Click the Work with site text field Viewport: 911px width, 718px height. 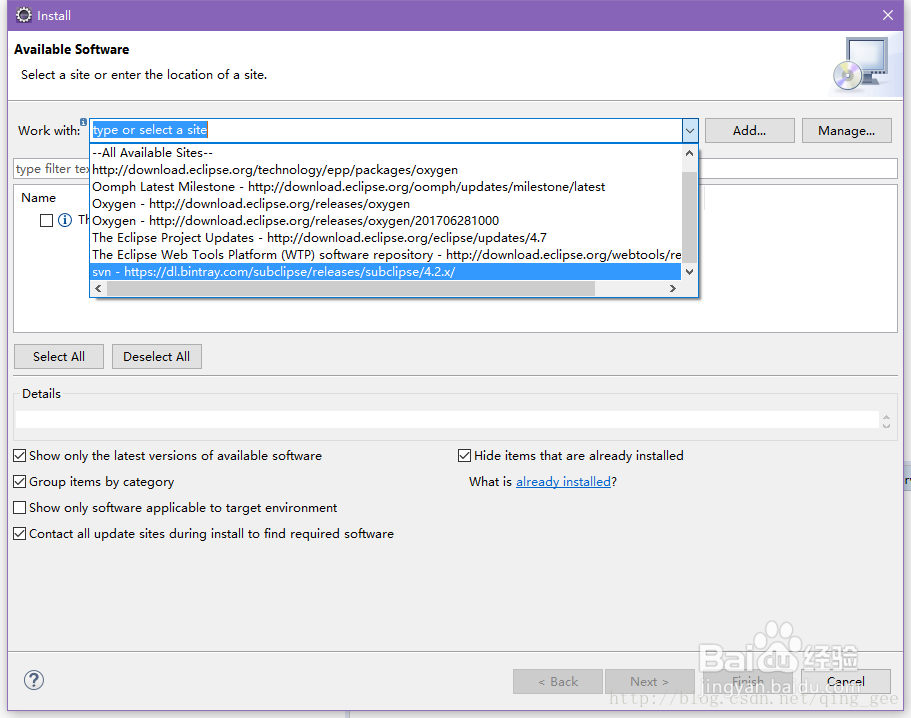click(386, 131)
